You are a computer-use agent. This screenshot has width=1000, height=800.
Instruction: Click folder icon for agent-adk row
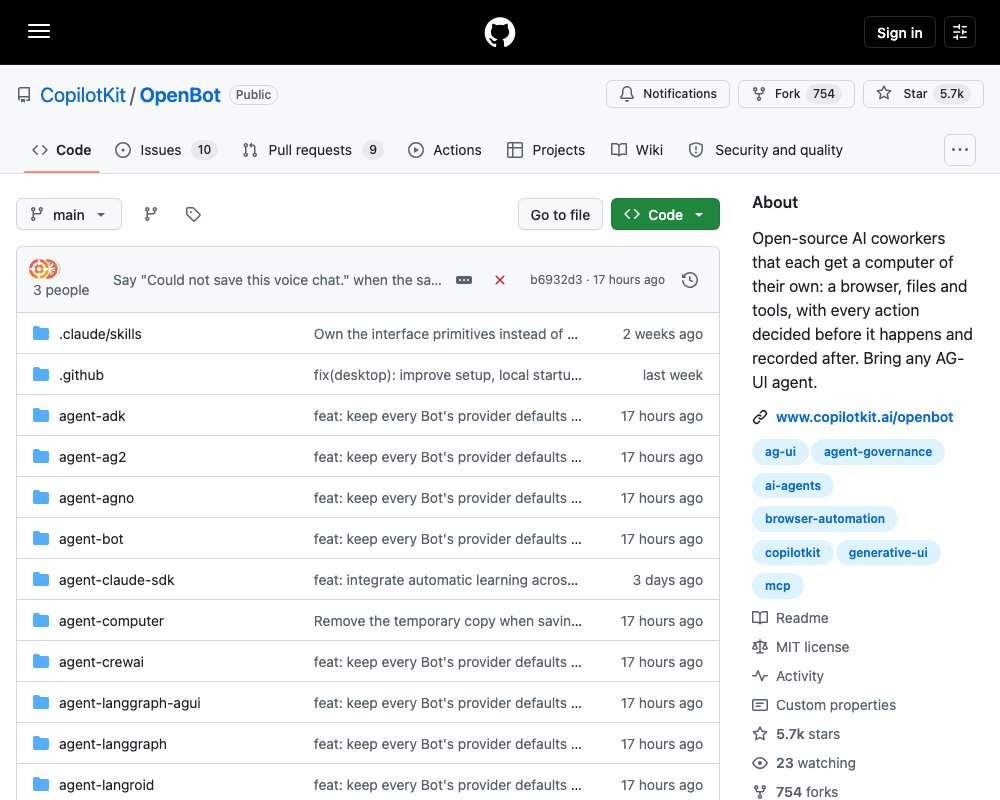(41, 415)
